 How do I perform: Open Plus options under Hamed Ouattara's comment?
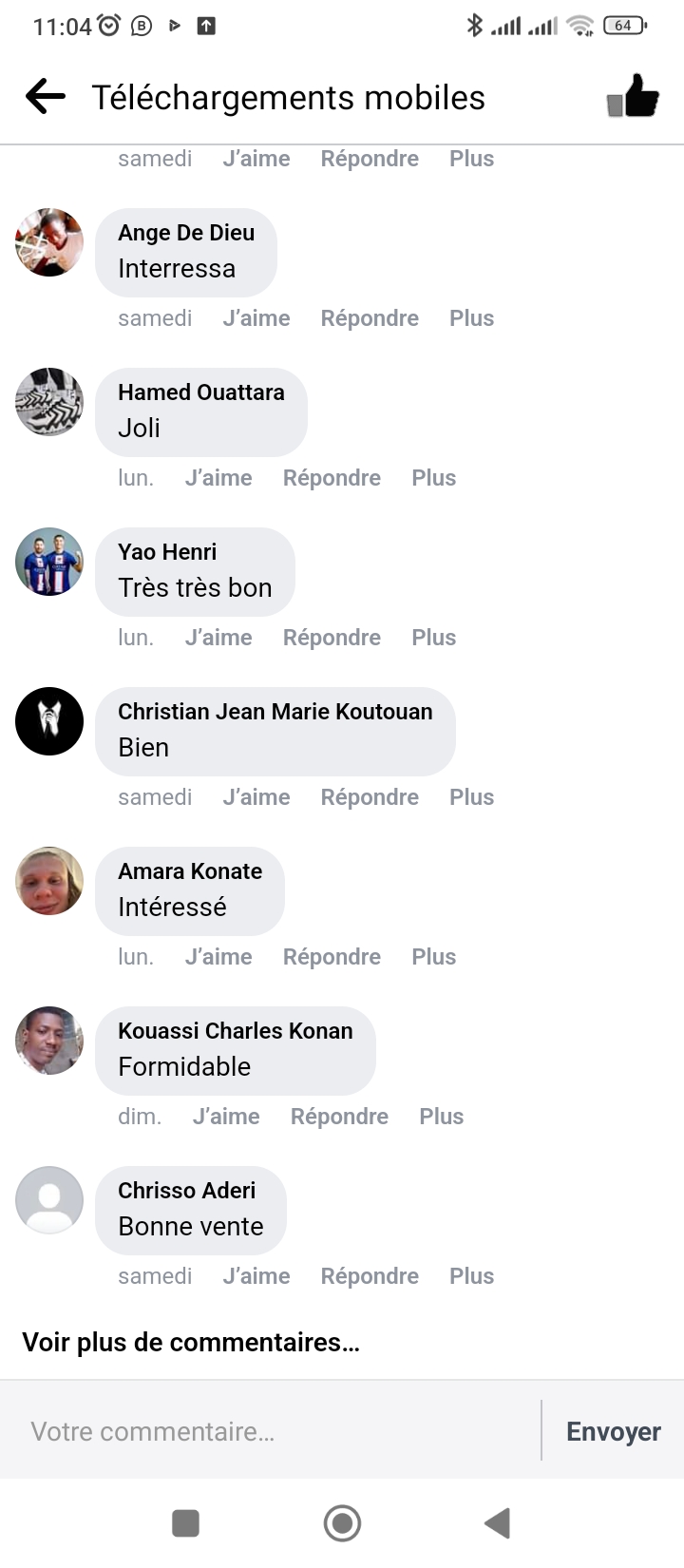pos(433,478)
